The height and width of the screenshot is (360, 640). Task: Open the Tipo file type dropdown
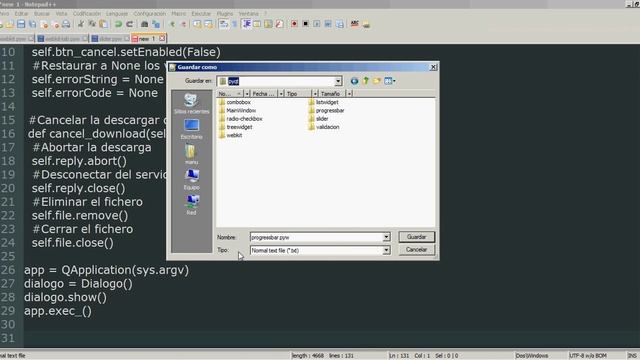click(x=386, y=250)
